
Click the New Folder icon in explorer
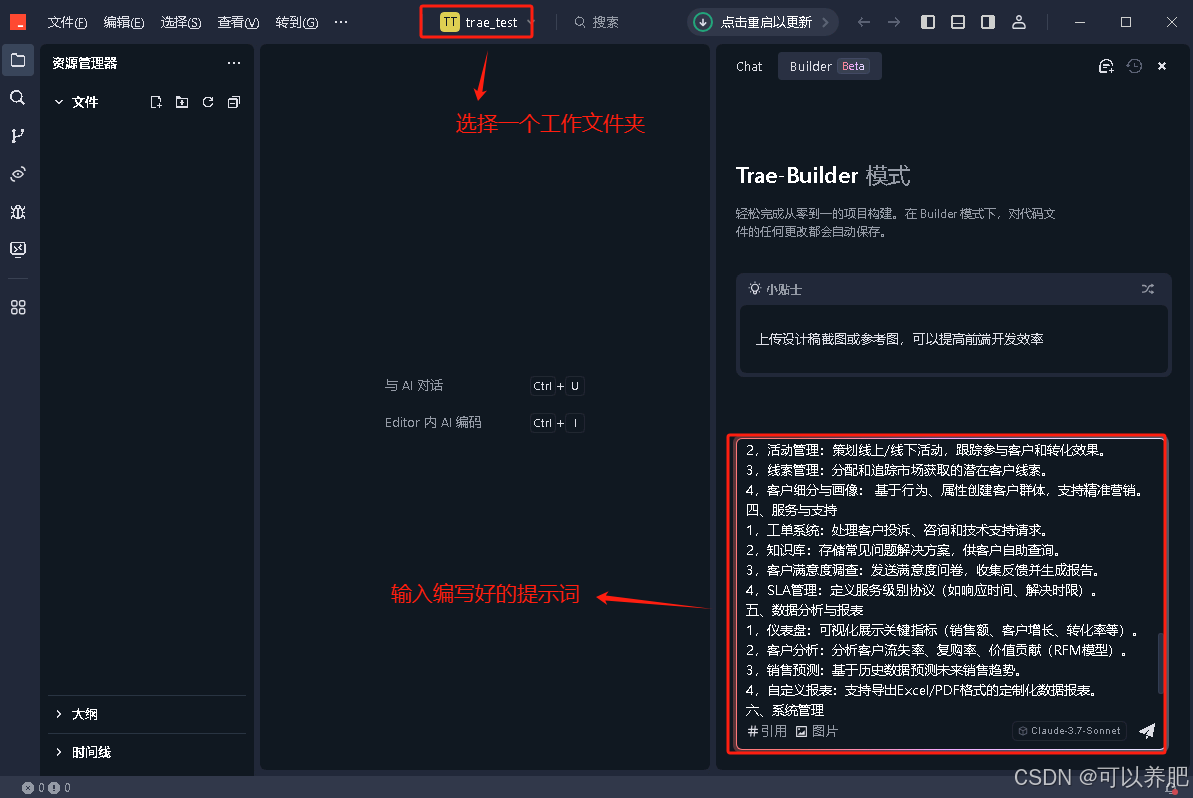(182, 102)
